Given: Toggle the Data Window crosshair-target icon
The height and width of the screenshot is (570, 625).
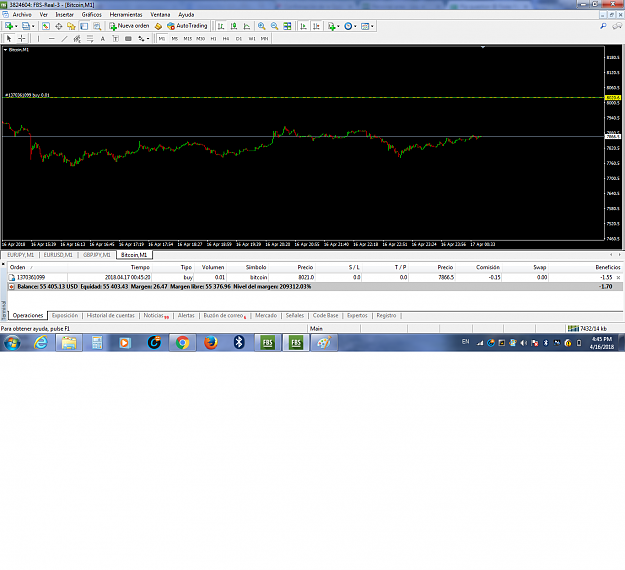Looking at the screenshot, I should [x=59, y=26].
